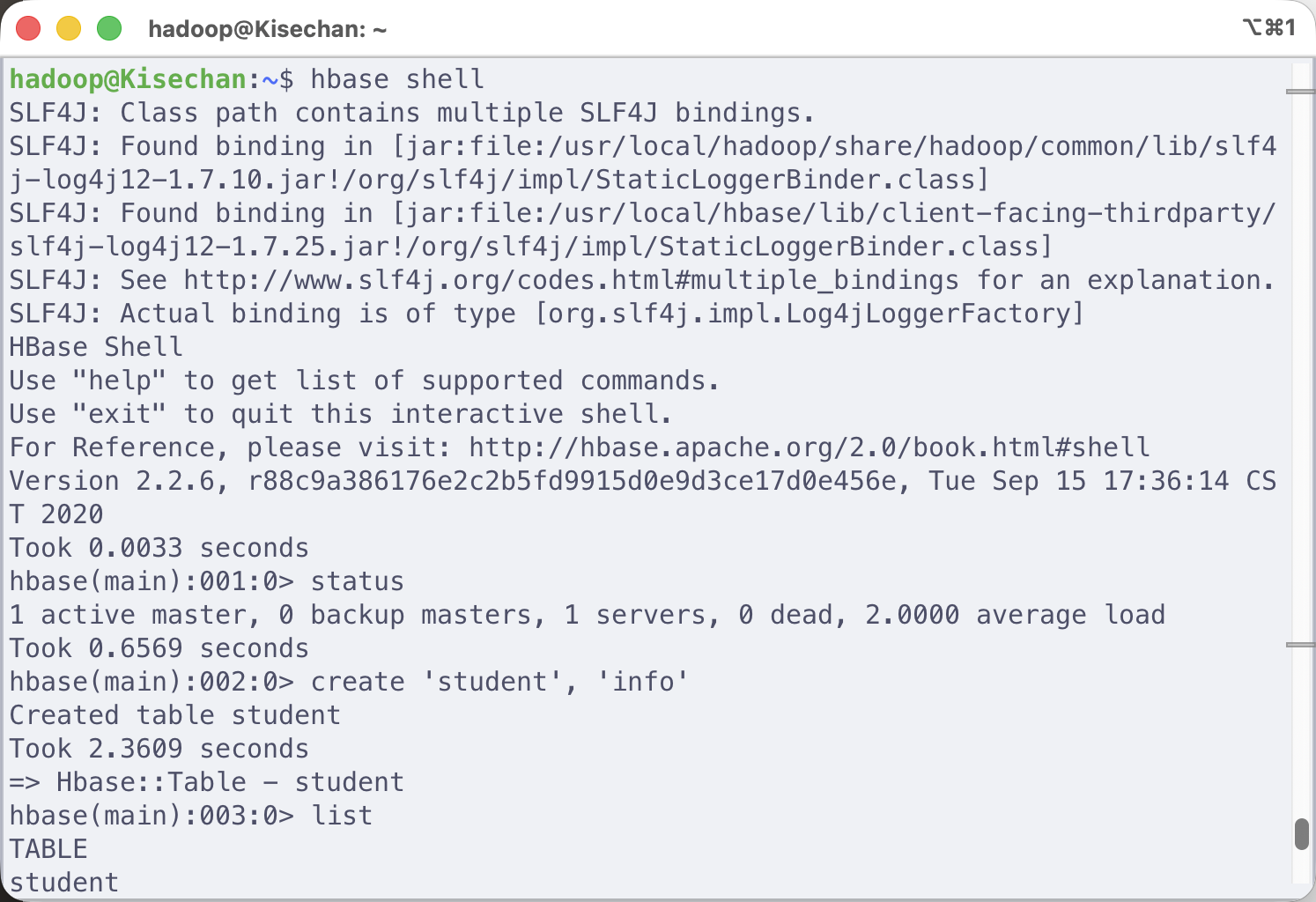Click the 'Created table student' output line
Viewport: 1316px width, 902px height.
[x=174, y=715]
